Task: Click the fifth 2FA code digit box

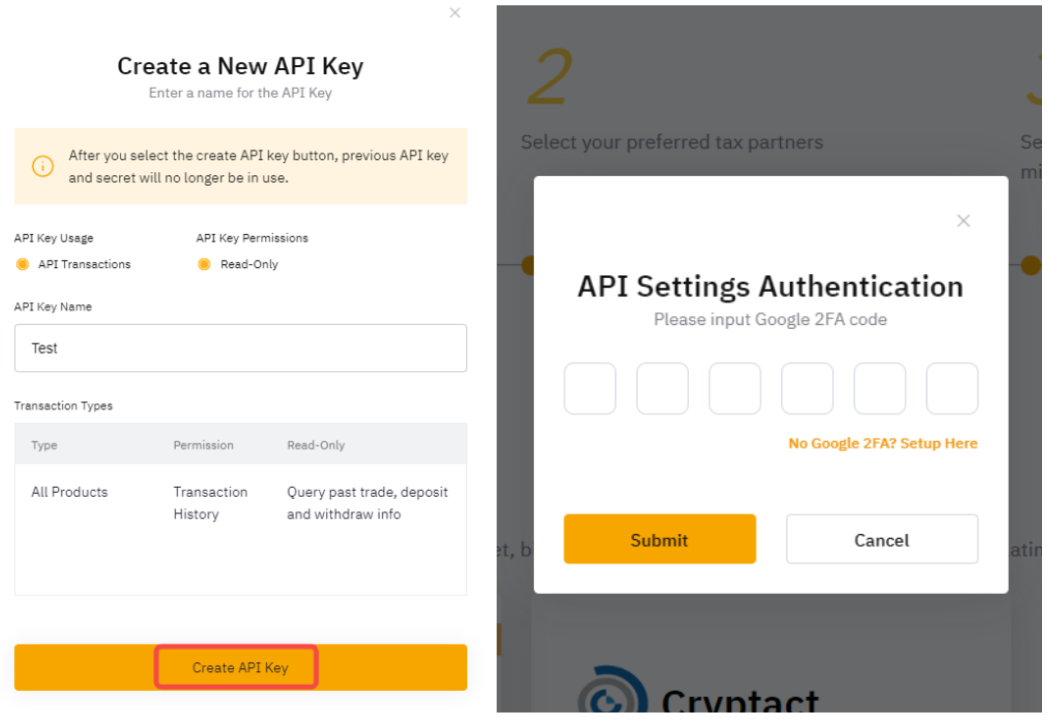Action: pyautogui.click(x=879, y=388)
